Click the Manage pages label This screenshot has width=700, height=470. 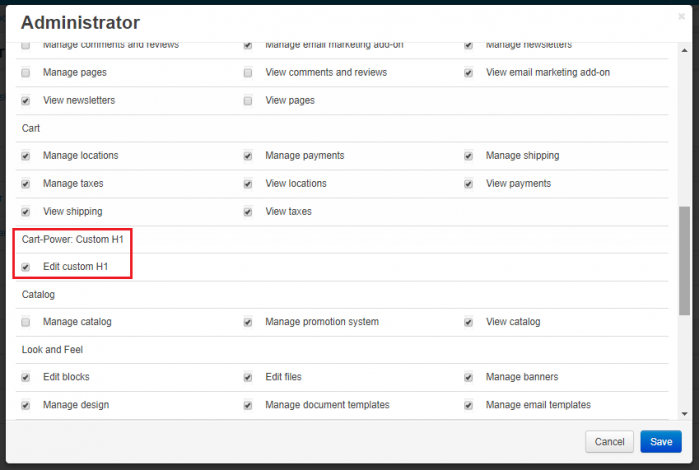point(75,72)
